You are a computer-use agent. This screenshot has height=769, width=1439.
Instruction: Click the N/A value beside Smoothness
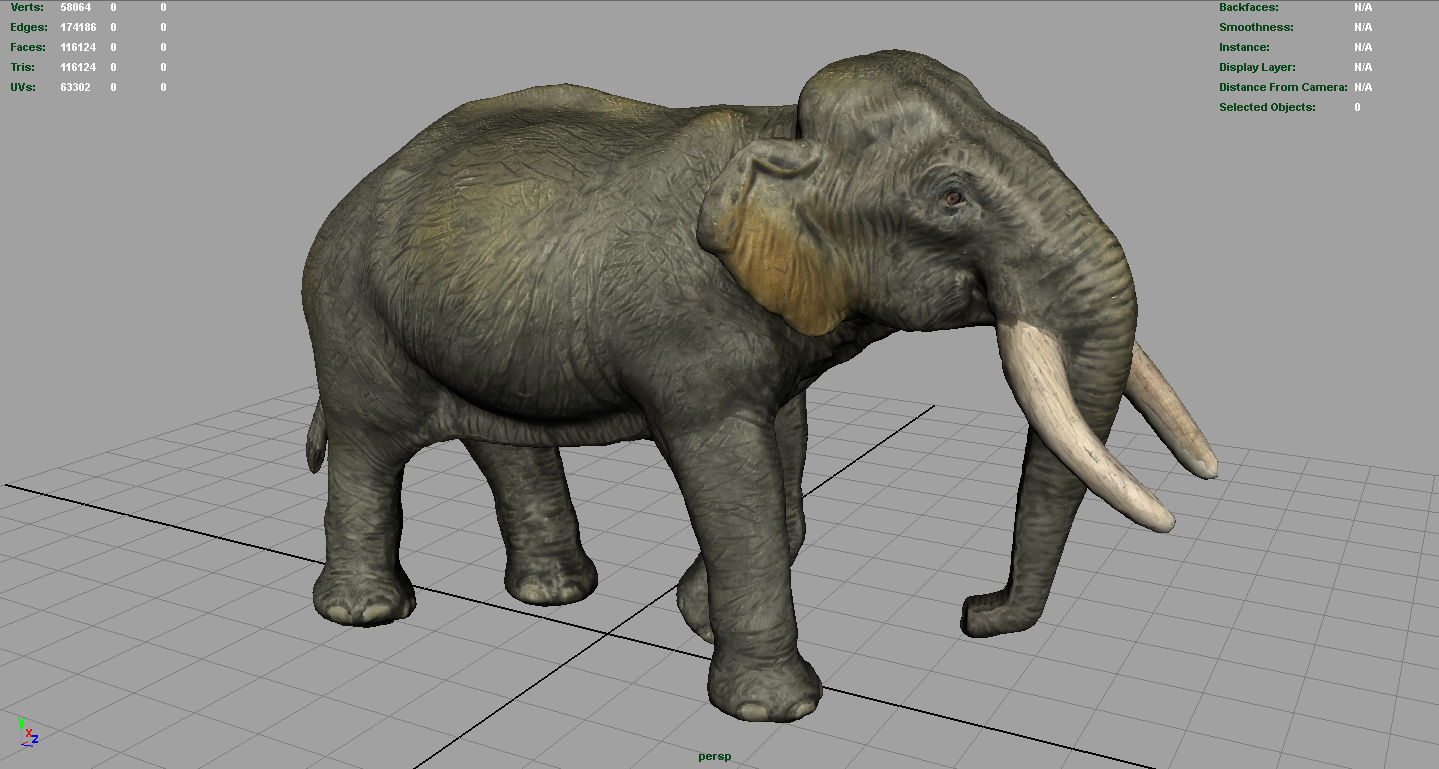1363,27
